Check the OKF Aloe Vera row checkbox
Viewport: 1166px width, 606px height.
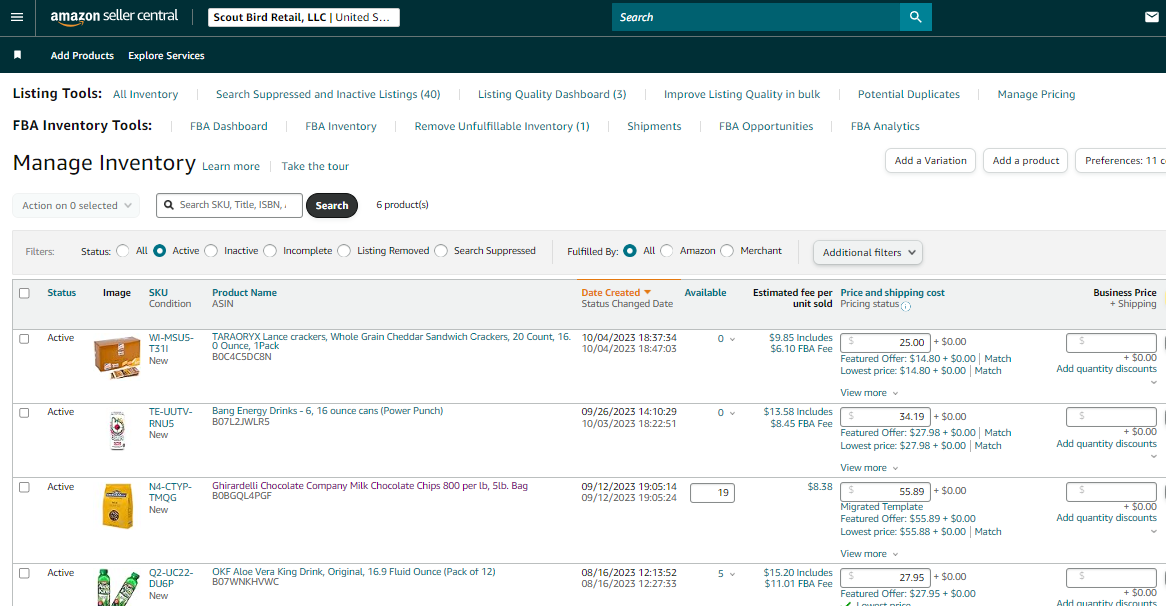25,573
